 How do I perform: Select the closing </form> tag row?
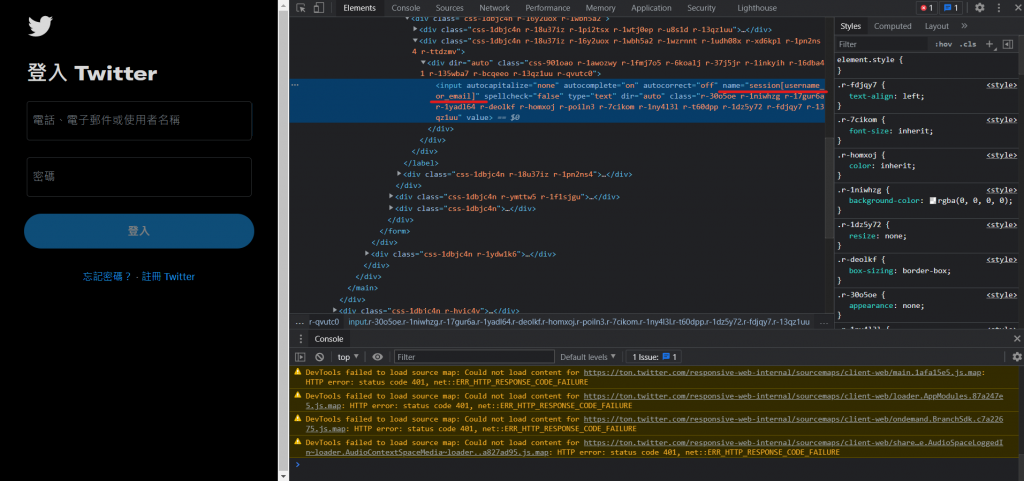pos(394,231)
